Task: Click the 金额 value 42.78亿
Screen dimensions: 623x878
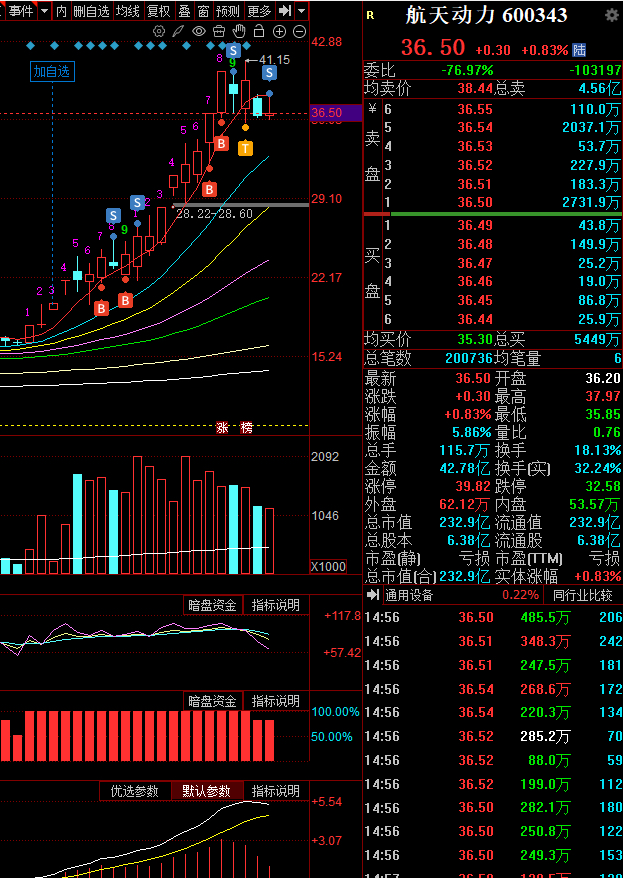Action: [465, 468]
